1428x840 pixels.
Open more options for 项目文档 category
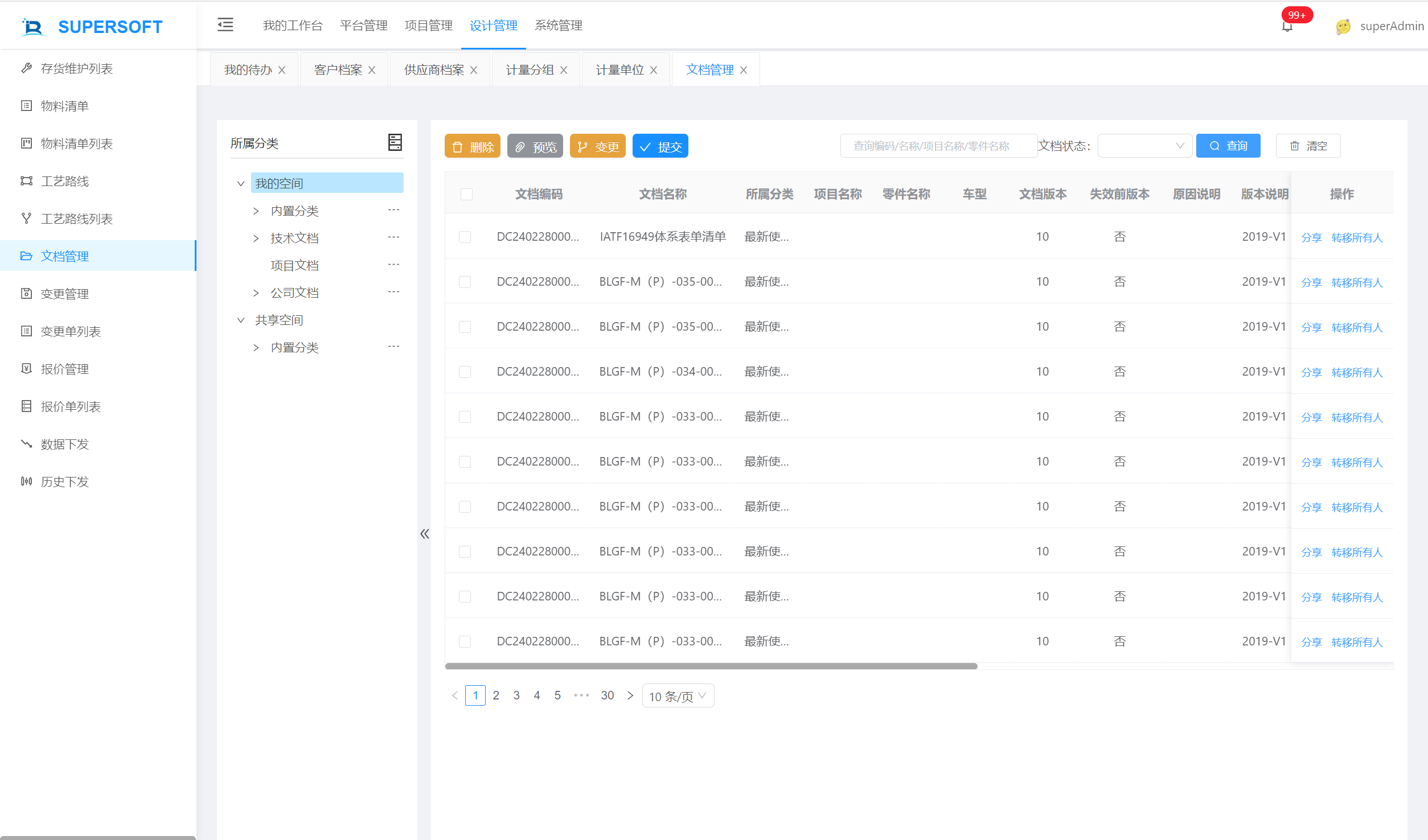tap(394, 265)
